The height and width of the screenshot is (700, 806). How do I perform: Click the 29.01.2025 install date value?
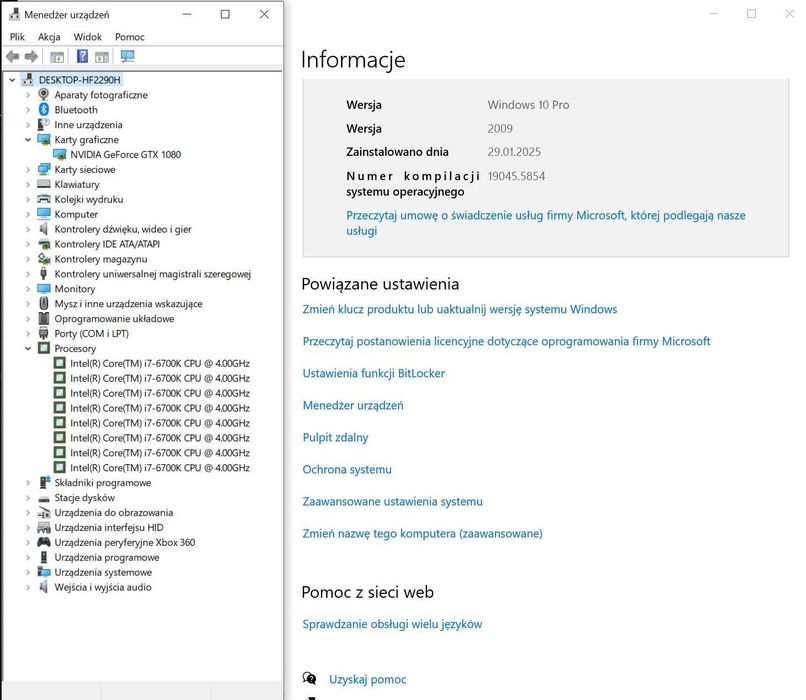pos(514,152)
